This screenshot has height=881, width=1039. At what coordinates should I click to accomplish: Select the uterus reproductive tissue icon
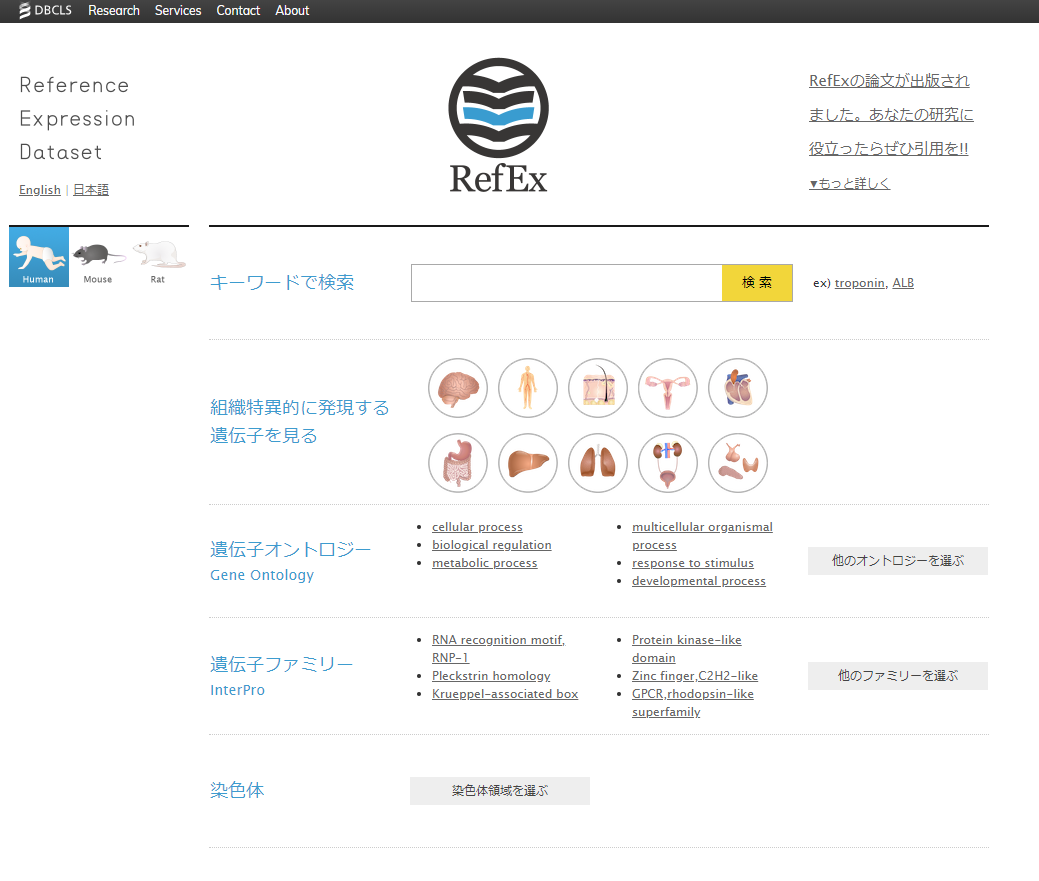[x=668, y=388]
